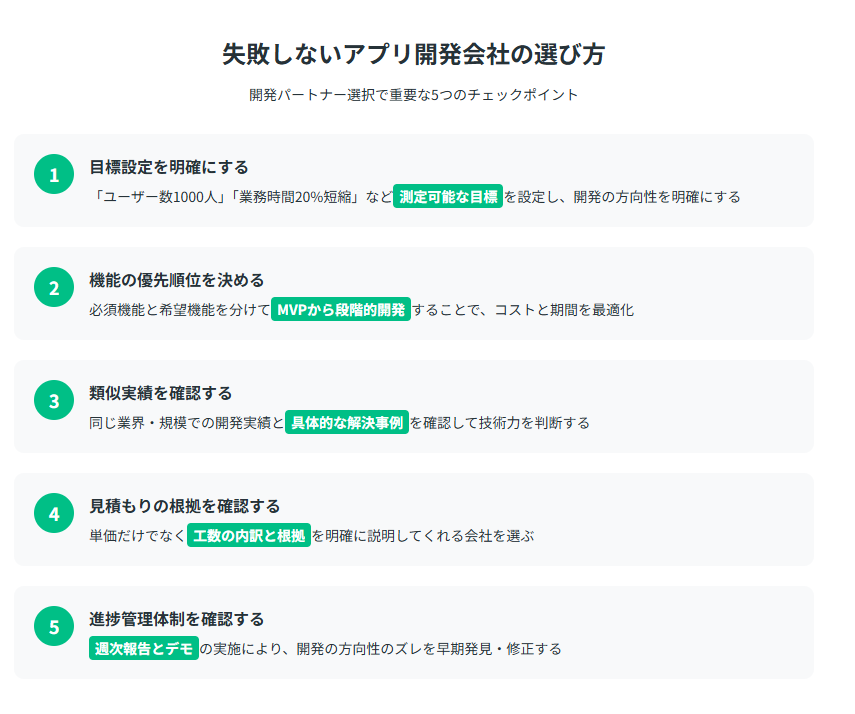The image size is (855, 714).
Task: Click the green number 4 circle
Action: pyautogui.click(x=54, y=513)
